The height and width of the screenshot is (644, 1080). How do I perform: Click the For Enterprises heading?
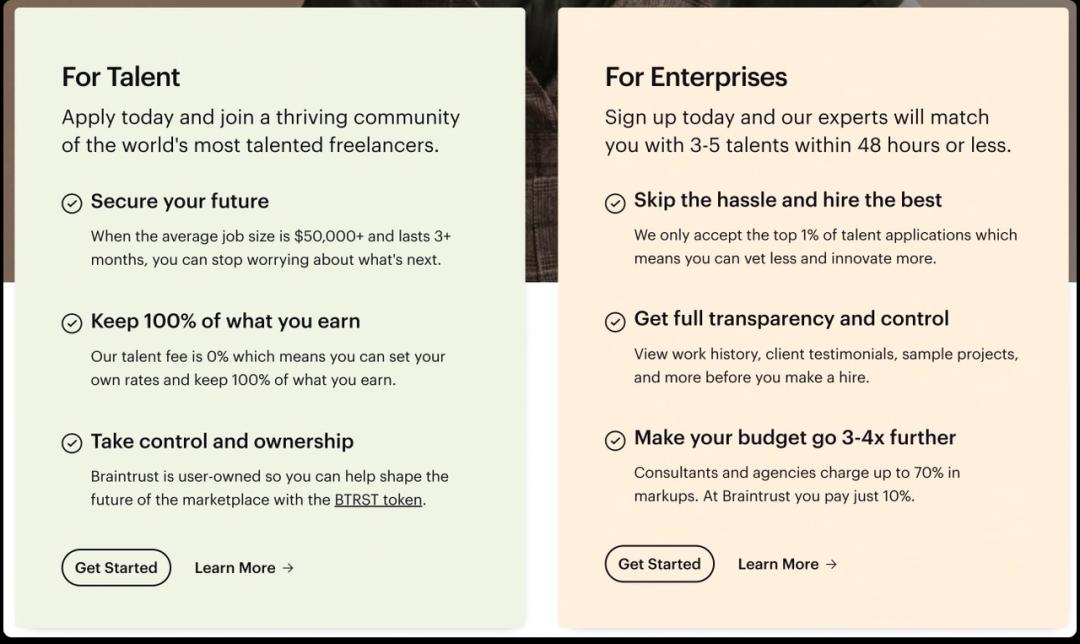(x=696, y=77)
